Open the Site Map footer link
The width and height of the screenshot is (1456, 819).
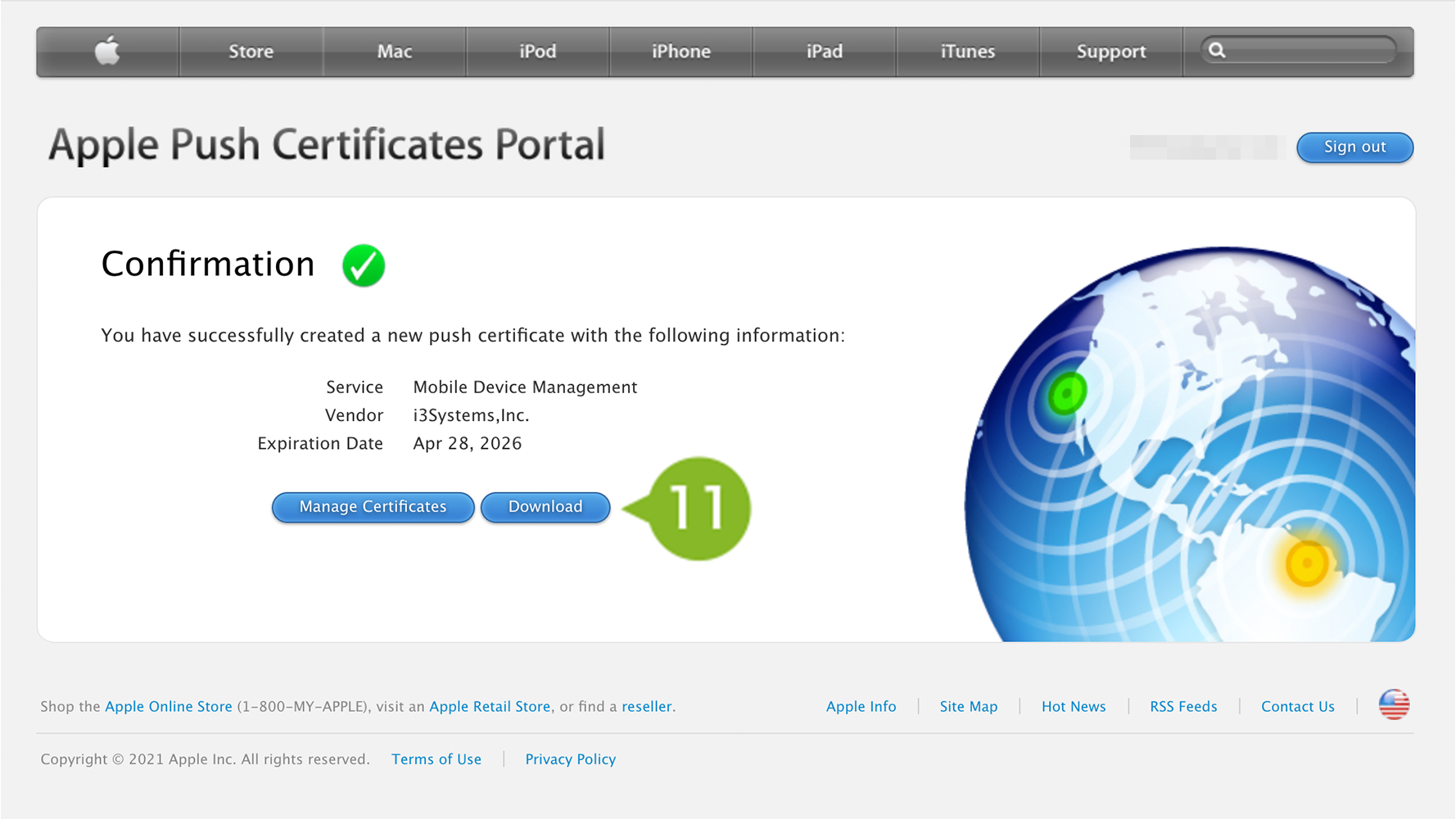(x=969, y=706)
